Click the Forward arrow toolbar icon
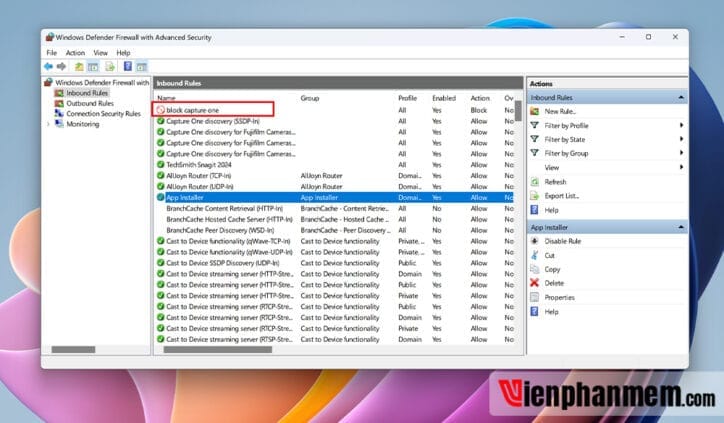Screen dimensions: 724x423 click(61, 66)
